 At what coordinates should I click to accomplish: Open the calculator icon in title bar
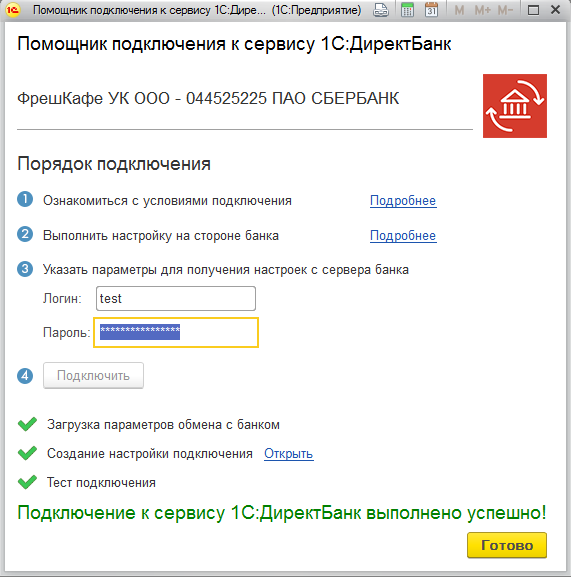[407, 10]
